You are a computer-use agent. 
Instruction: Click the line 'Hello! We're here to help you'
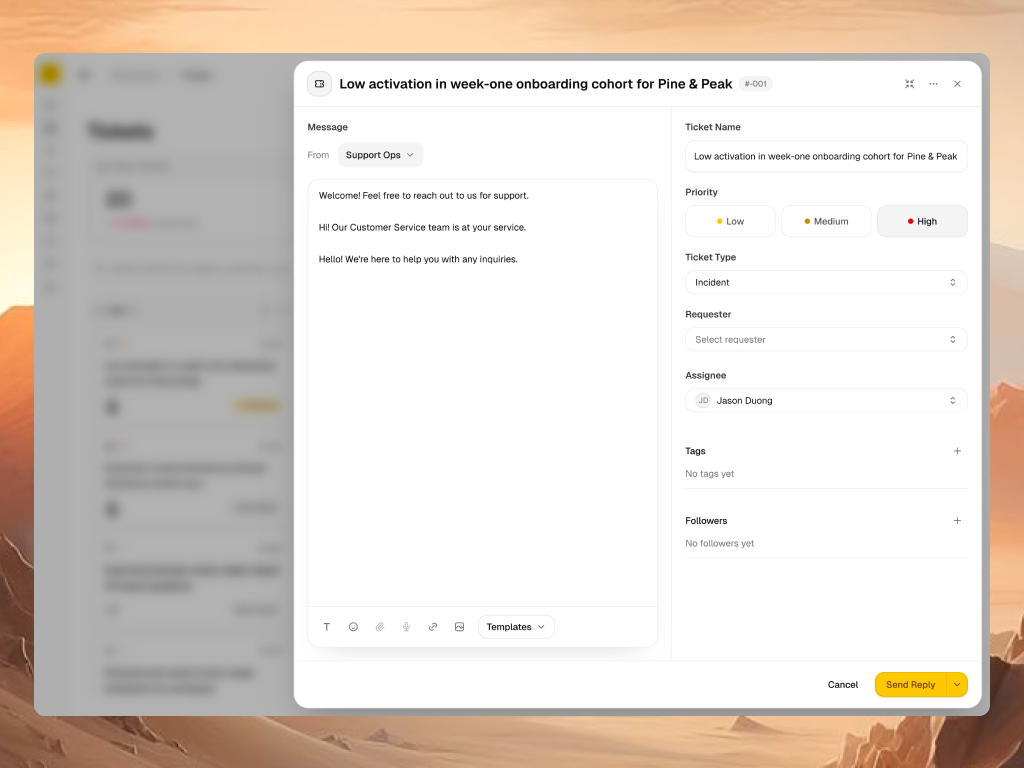pos(418,259)
